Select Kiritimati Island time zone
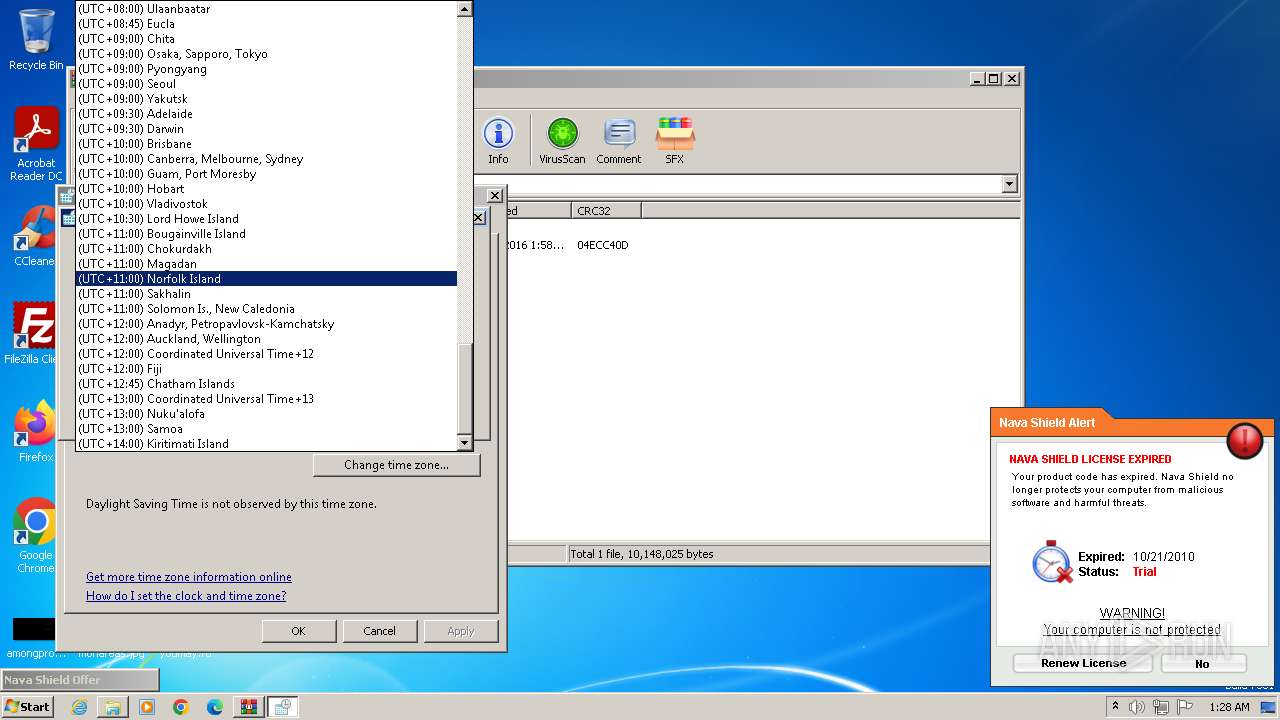Image resolution: width=1280 pixels, height=720 pixels. click(x=267, y=444)
